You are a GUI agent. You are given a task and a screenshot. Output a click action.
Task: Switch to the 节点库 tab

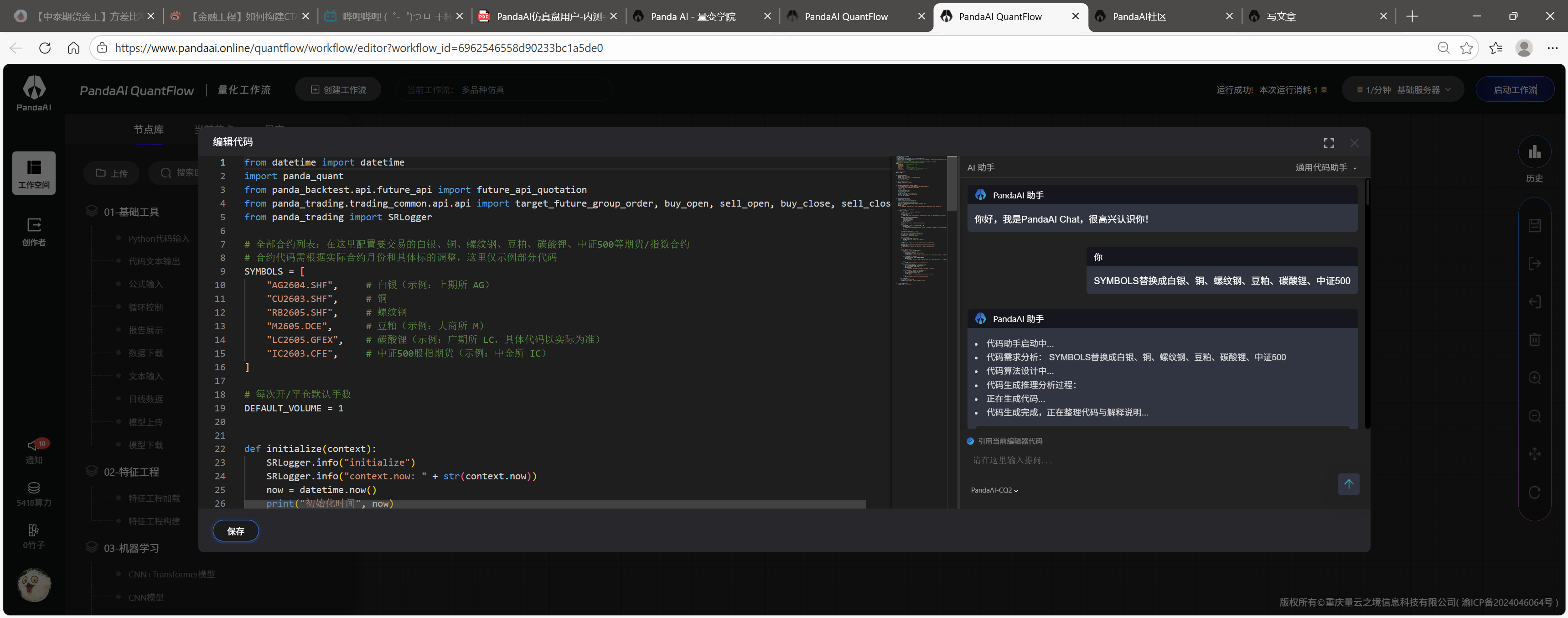point(149,129)
